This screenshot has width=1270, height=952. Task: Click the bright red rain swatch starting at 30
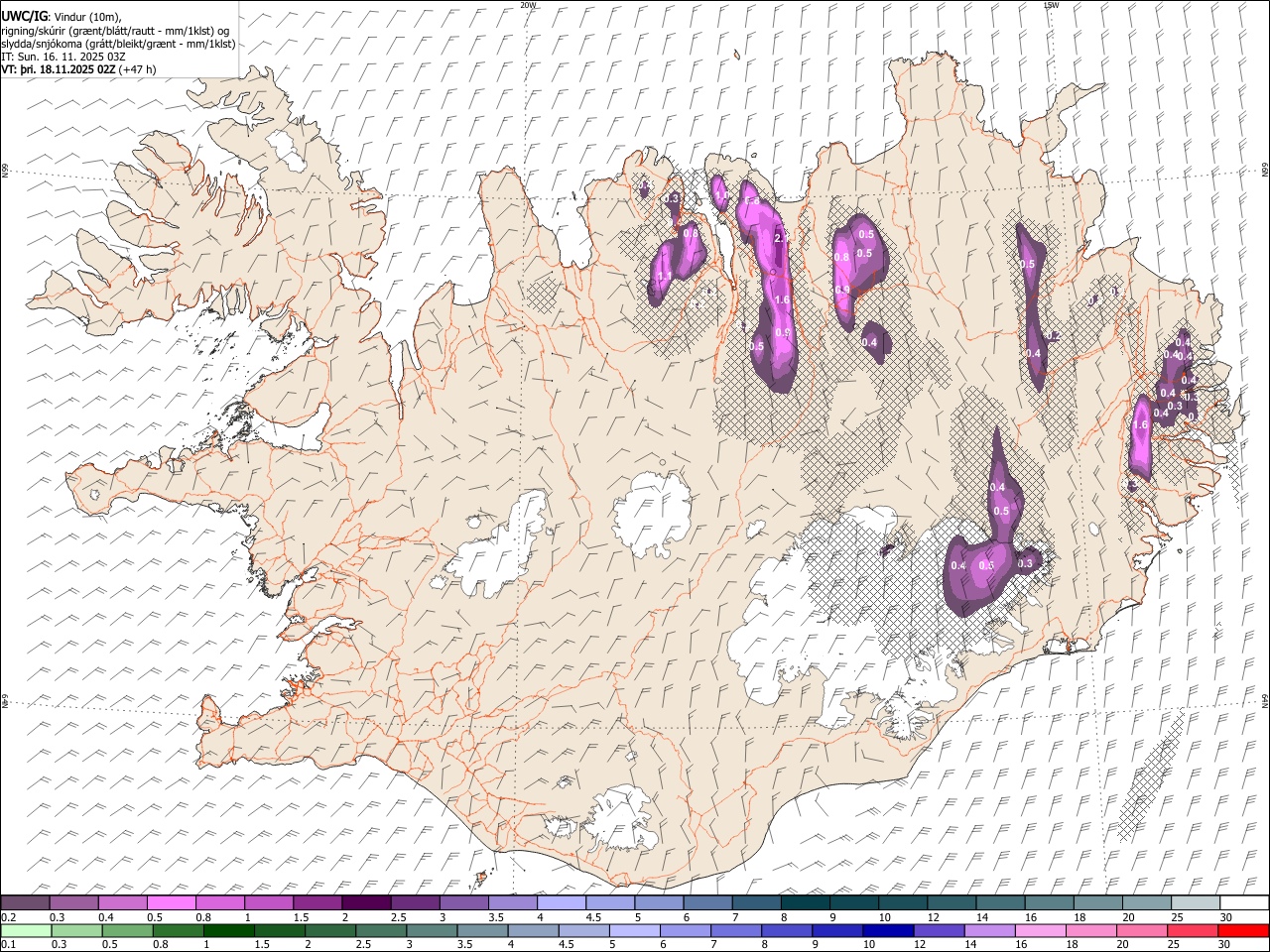click(1242, 930)
